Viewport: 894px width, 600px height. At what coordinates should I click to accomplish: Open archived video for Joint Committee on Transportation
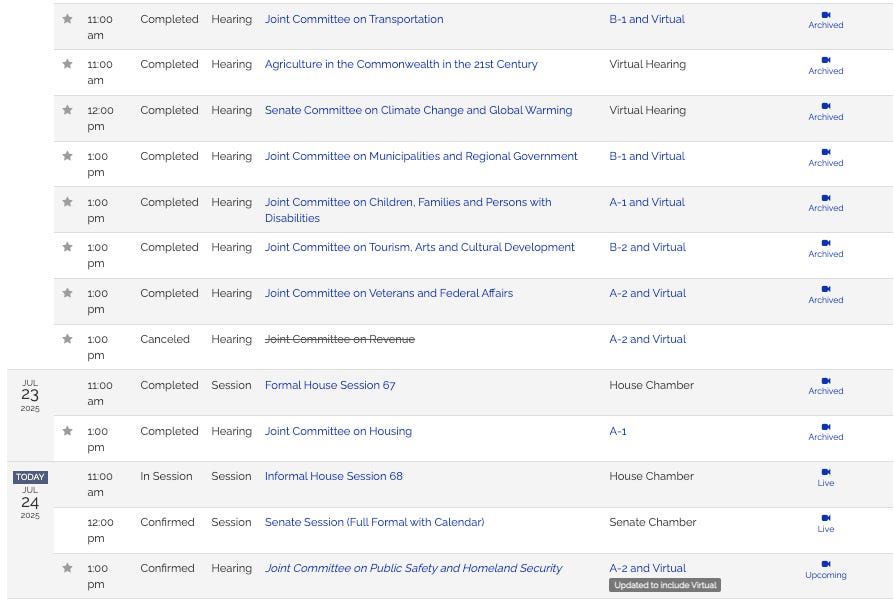[x=826, y=20]
